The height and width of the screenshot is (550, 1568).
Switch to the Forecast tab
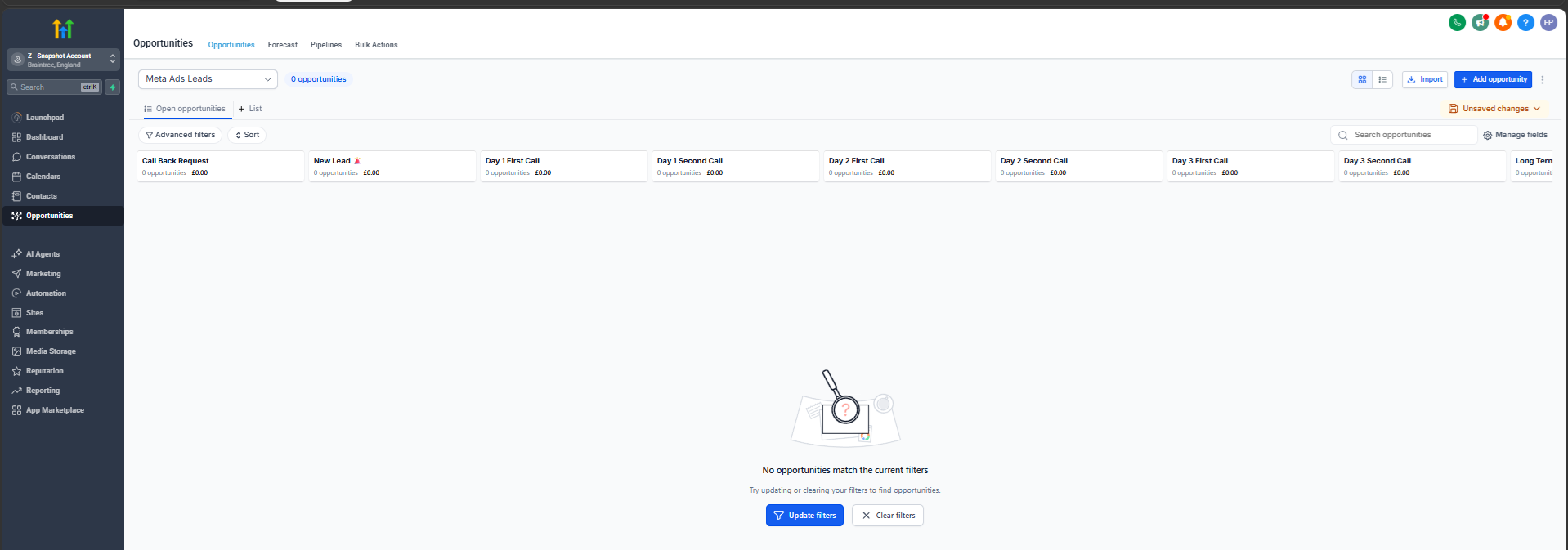coord(283,45)
